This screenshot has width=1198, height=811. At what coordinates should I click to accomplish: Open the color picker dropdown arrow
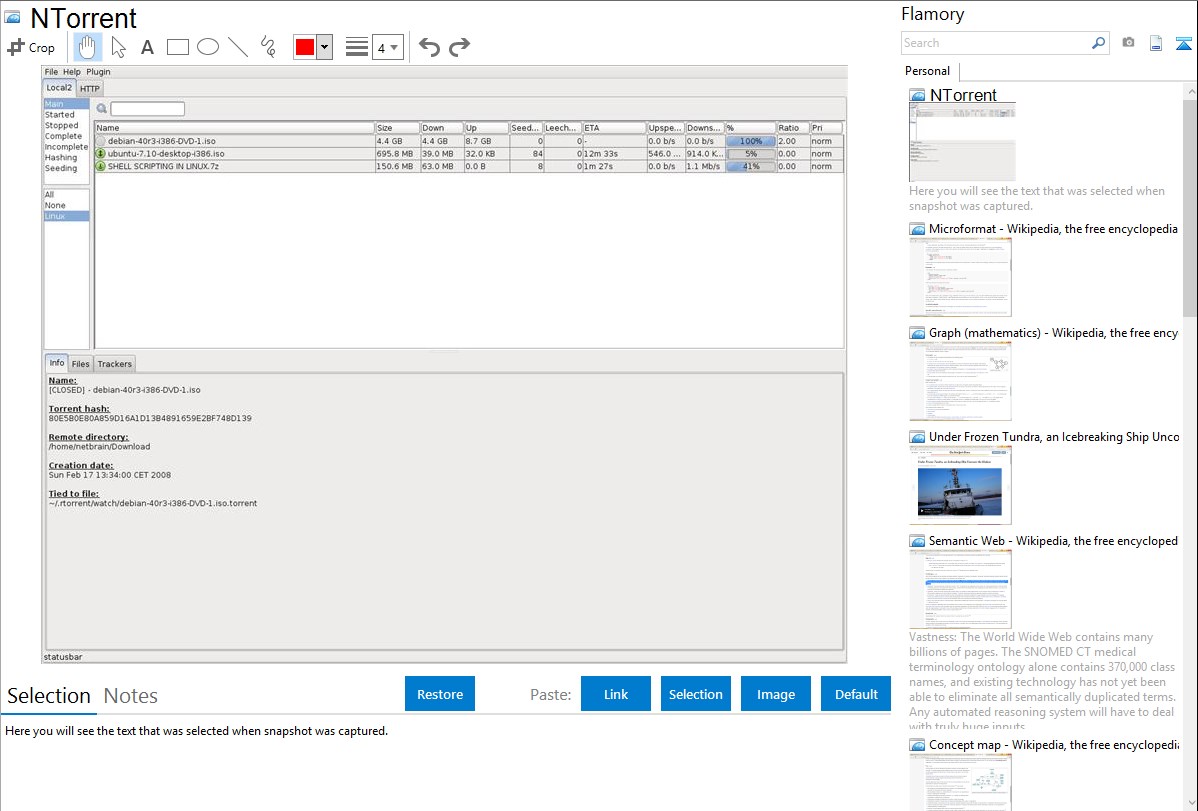[x=324, y=47]
